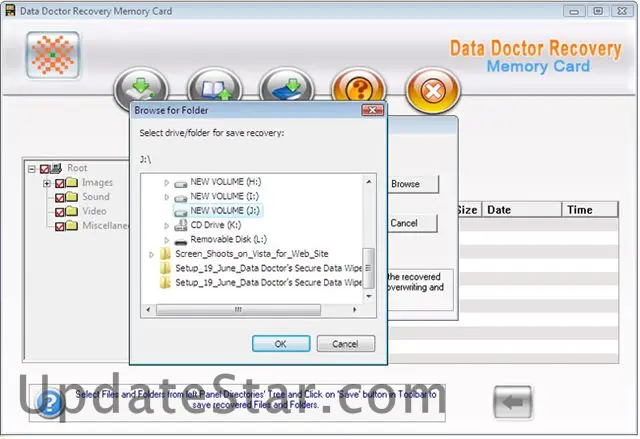Click the NEW VOLUME (I:) drive icon

180,197
